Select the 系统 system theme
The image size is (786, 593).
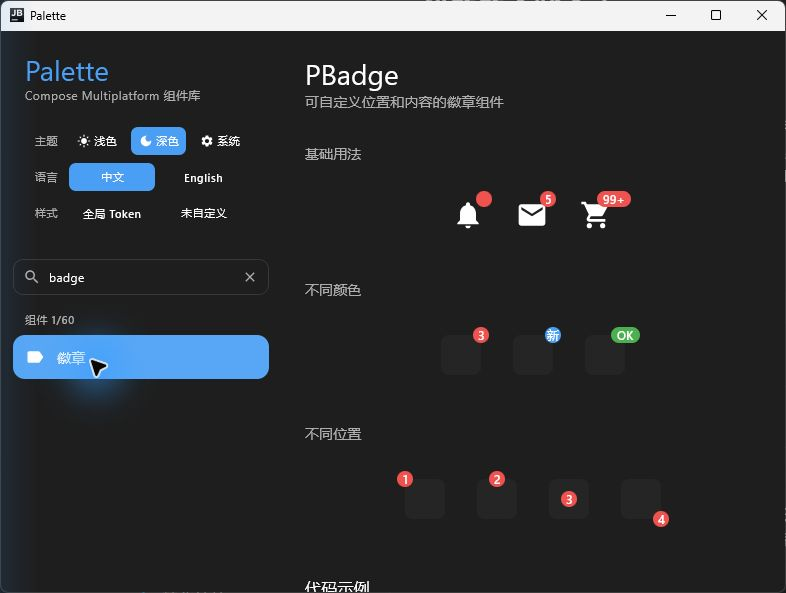pyautogui.click(x=221, y=141)
